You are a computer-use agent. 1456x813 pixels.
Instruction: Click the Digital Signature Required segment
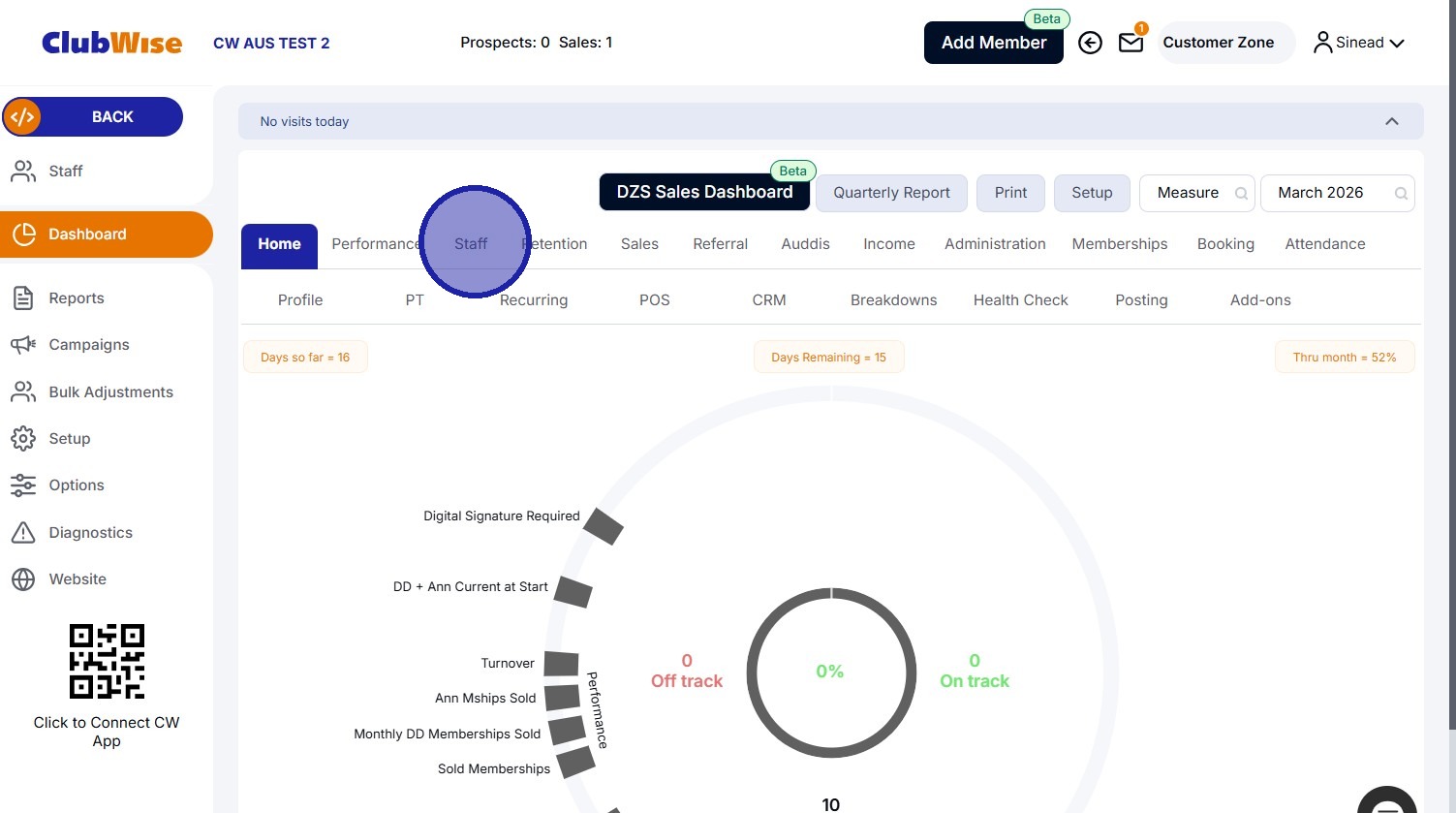coord(604,526)
